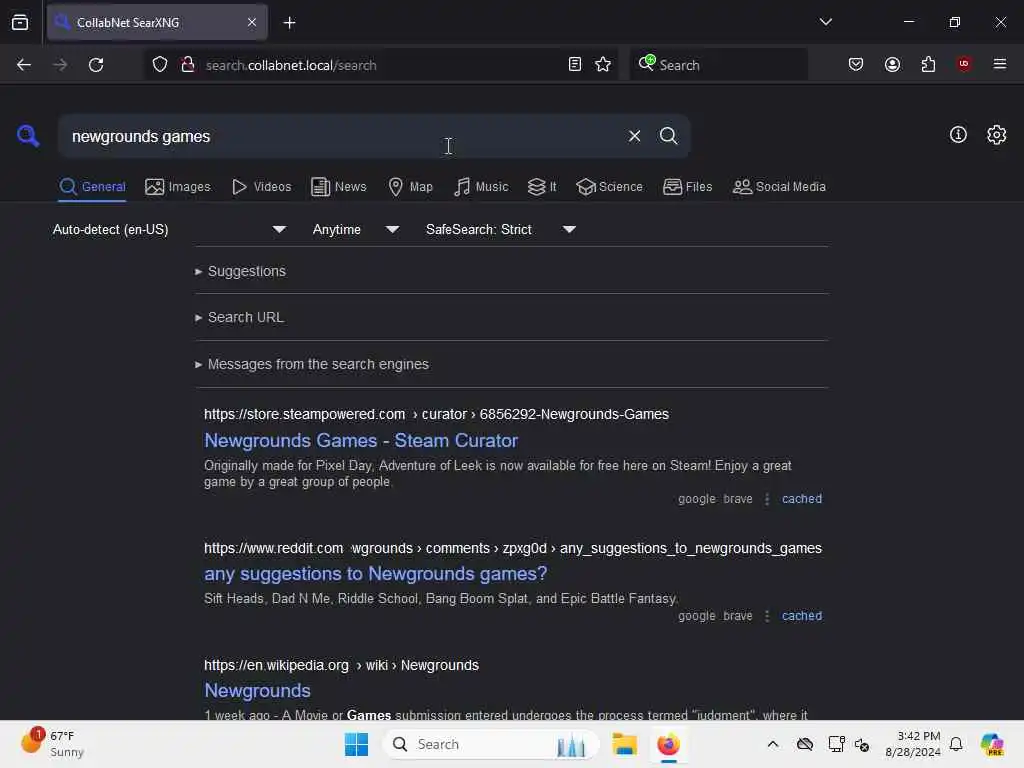Open the Firefox View icon at top left
The height and width of the screenshot is (768, 1024).
(20, 22)
